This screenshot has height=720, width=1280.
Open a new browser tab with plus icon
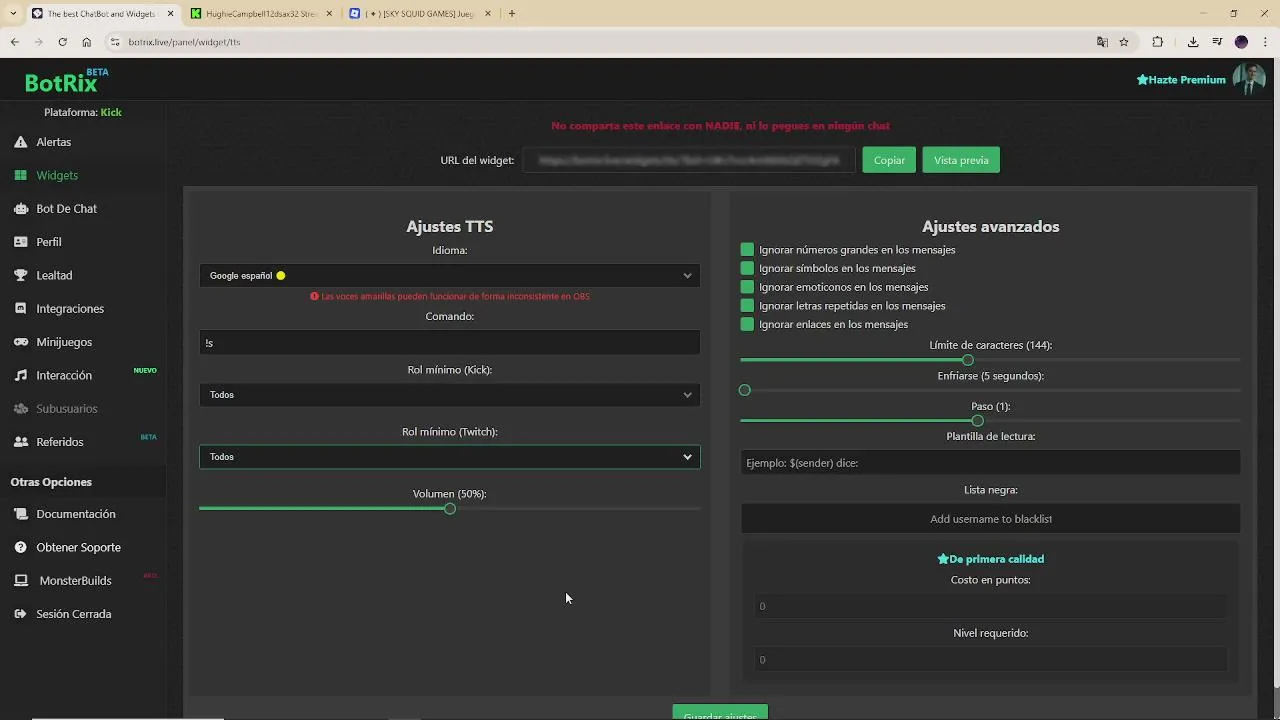(x=511, y=13)
